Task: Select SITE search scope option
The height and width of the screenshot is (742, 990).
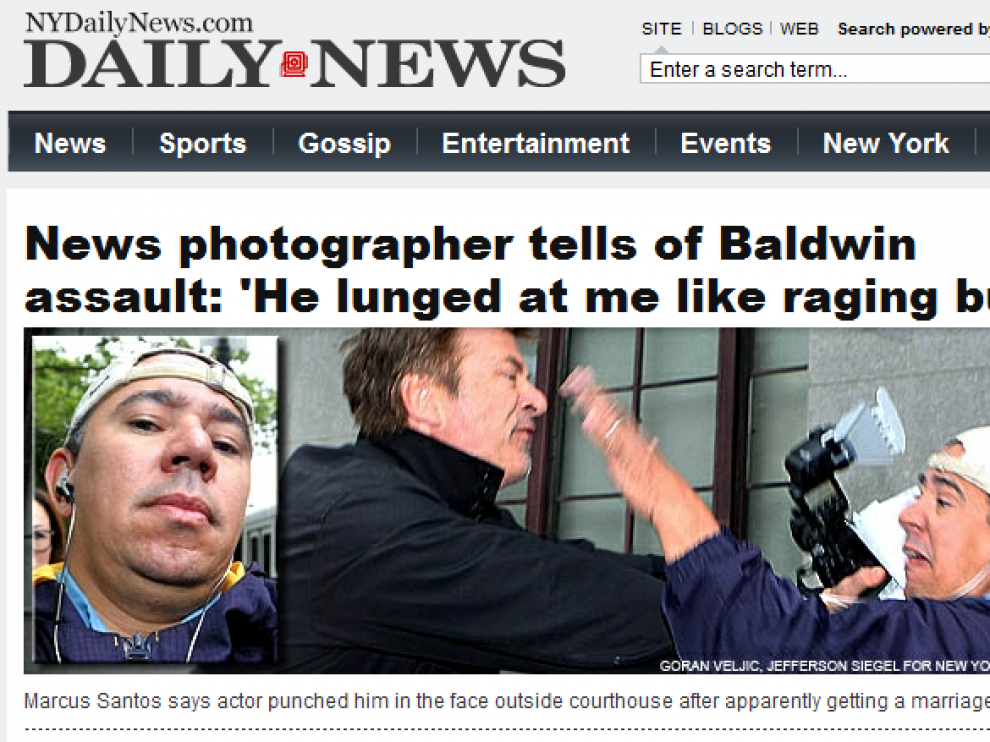Action: (662, 29)
